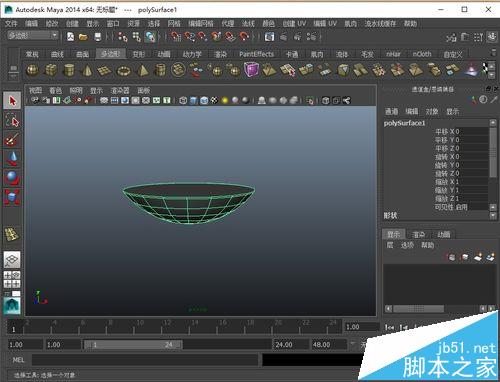Create a polygon sphere from shelf

(32, 70)
